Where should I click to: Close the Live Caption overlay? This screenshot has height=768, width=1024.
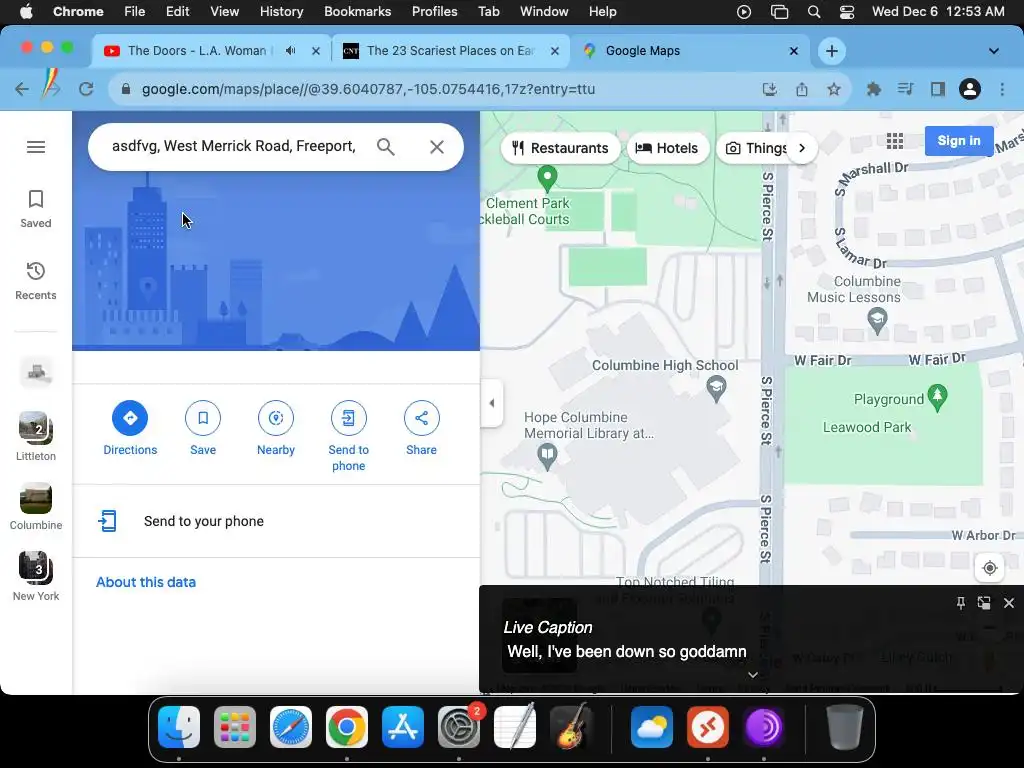[x=1008, y=603]
